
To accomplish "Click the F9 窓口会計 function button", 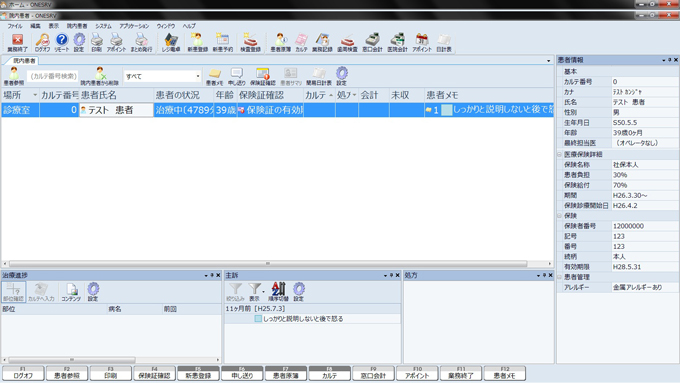I will point(373,373).
